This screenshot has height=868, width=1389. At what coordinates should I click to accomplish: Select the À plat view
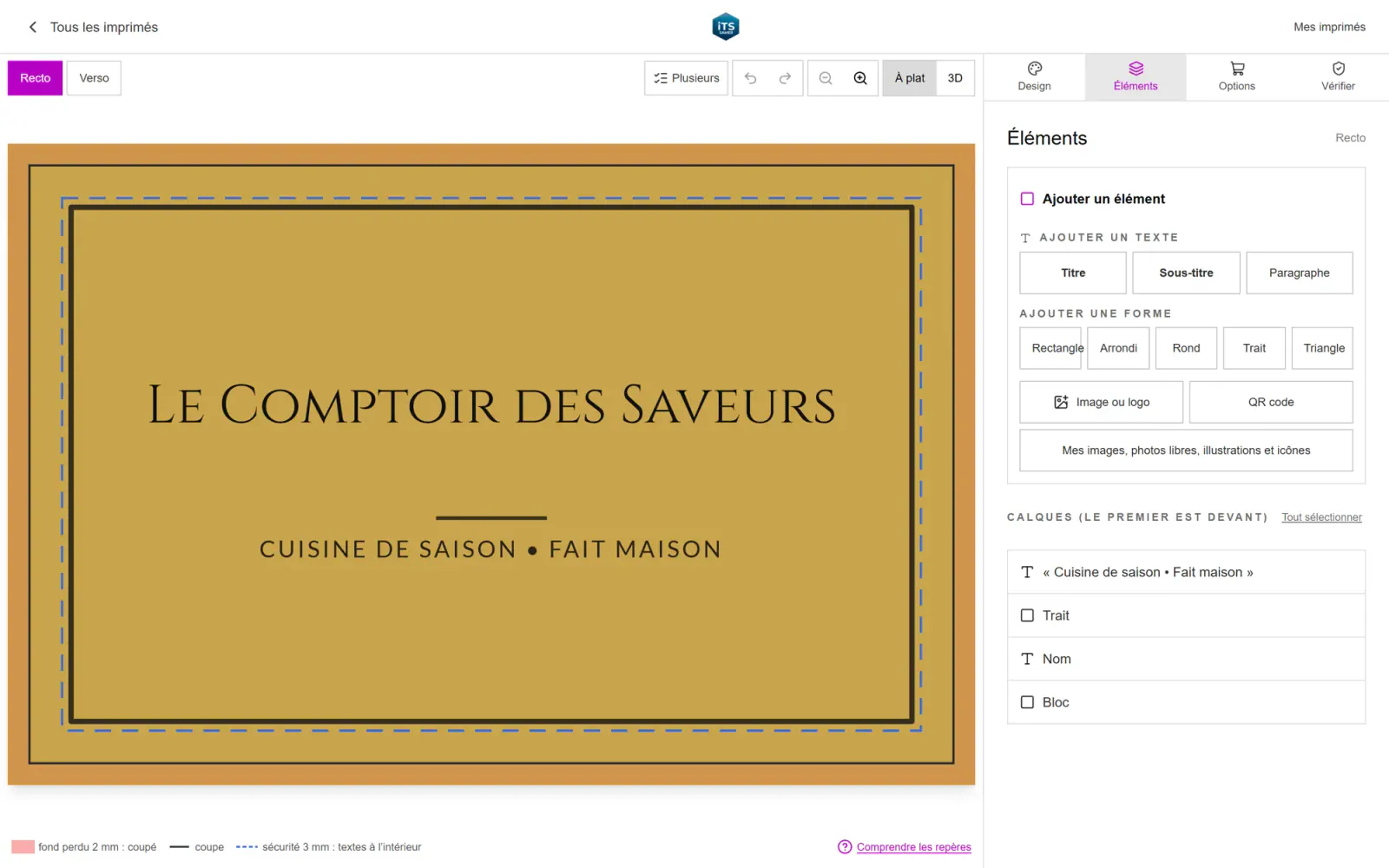[x=910, y=78]
